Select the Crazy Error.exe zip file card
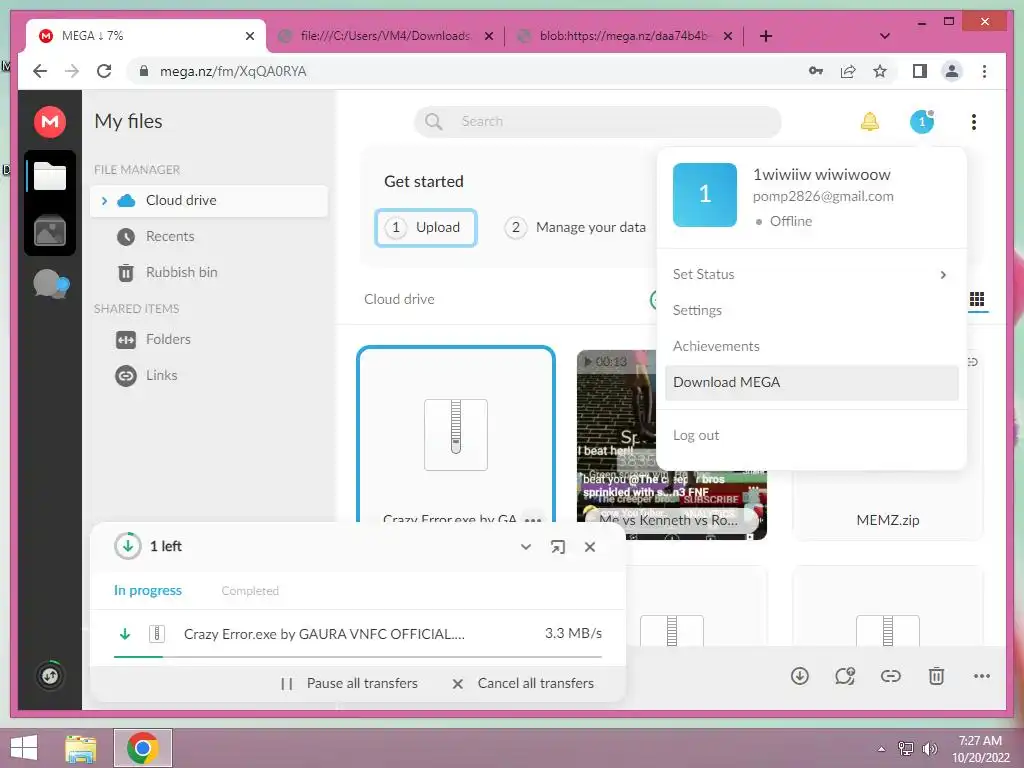The width and height of the screenshot is (1024, 768). [456, 434]
